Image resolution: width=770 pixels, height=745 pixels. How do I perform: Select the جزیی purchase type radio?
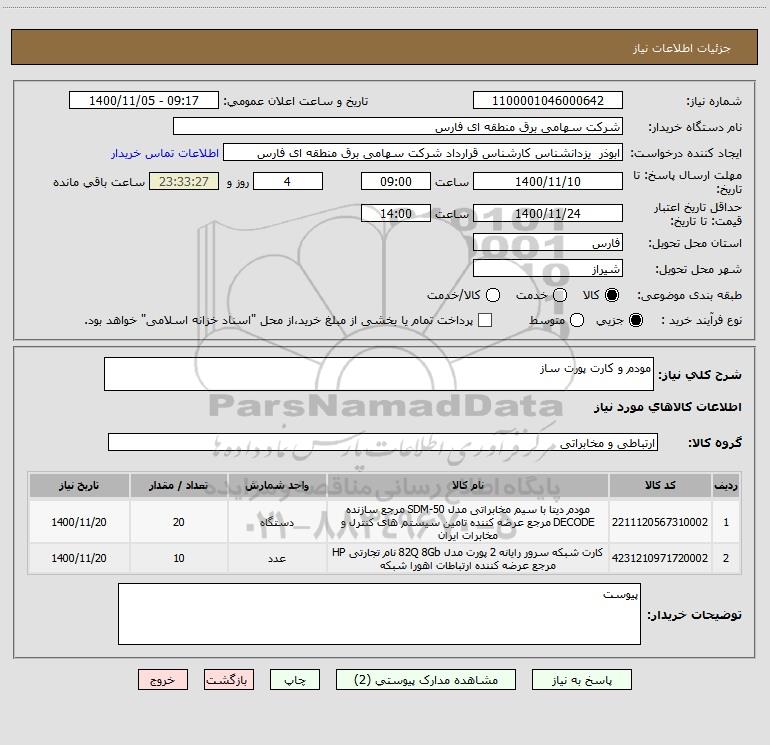tap(635, 320)
